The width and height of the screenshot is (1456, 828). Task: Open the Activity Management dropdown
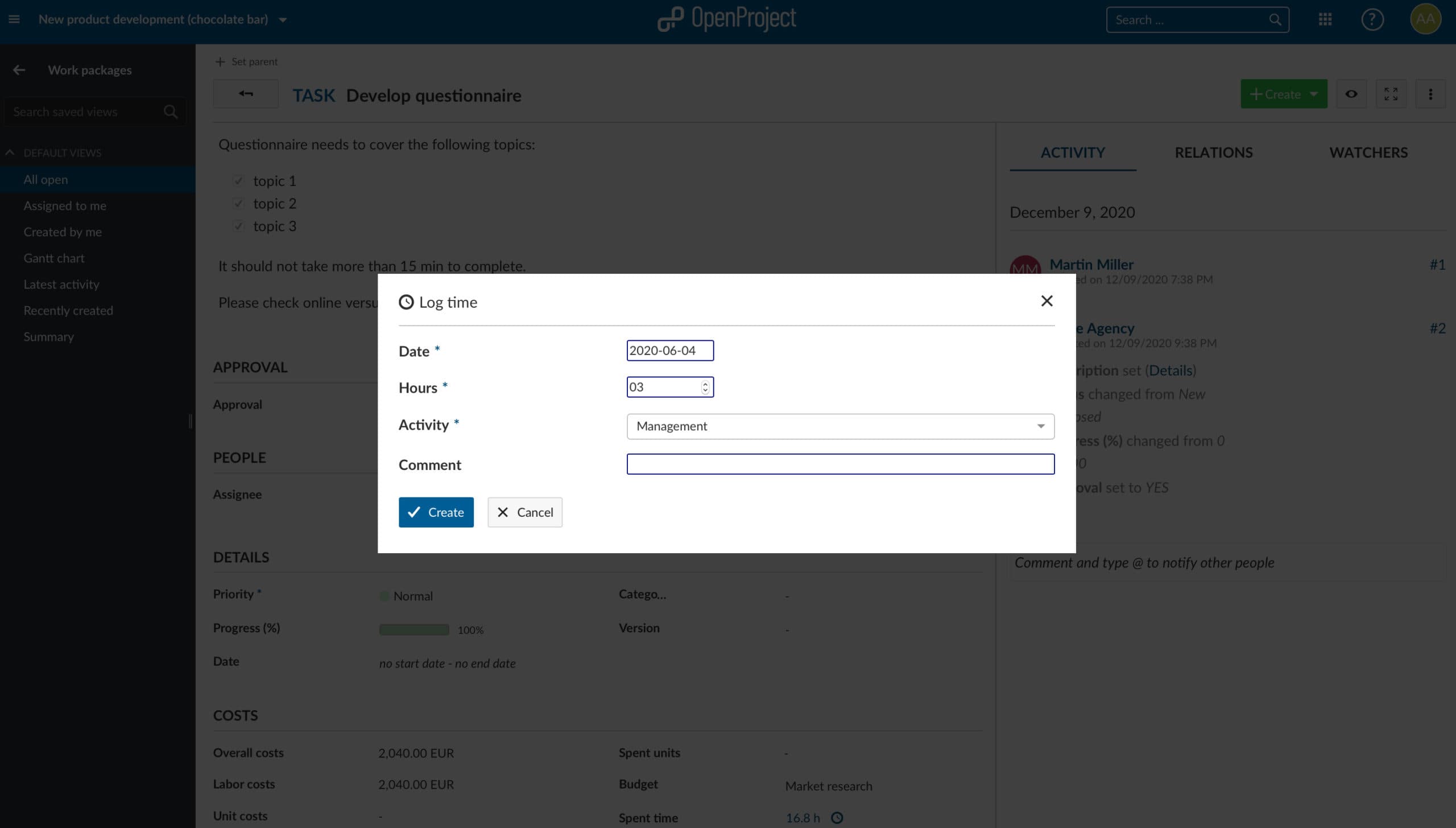(x=839, y=426)
